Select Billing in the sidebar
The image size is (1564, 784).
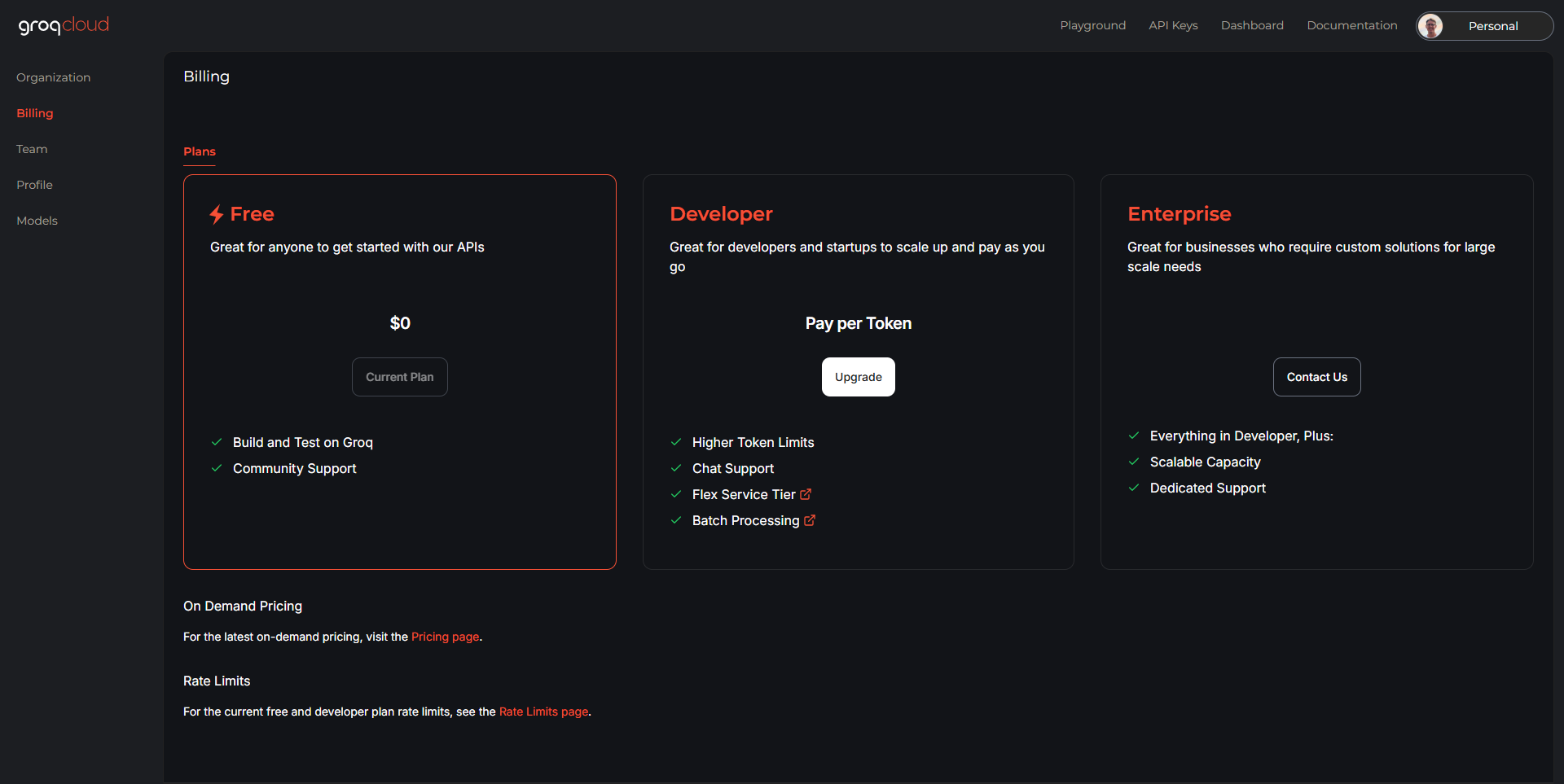[x=35, y=113]
